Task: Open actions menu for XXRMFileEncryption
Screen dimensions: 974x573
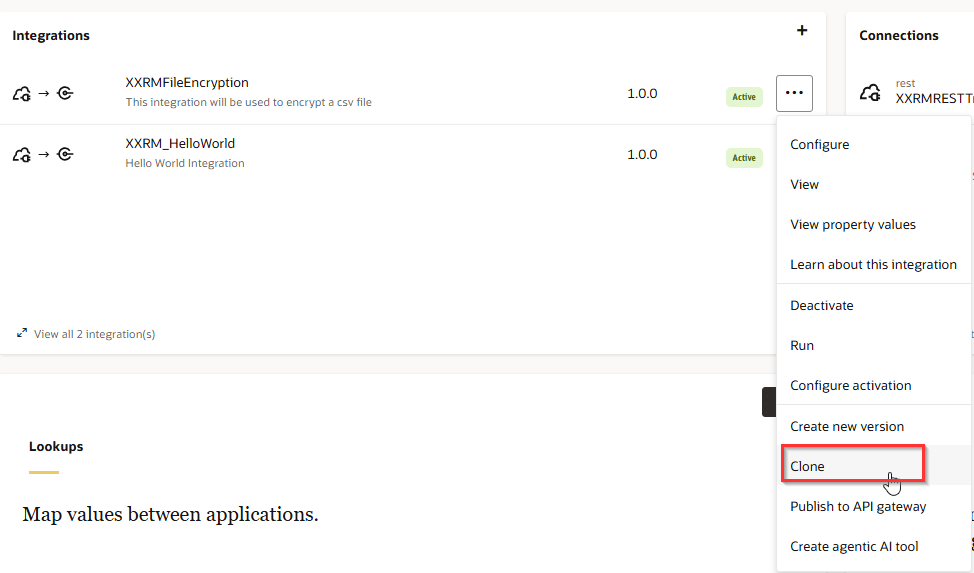Action: [794, 93]
